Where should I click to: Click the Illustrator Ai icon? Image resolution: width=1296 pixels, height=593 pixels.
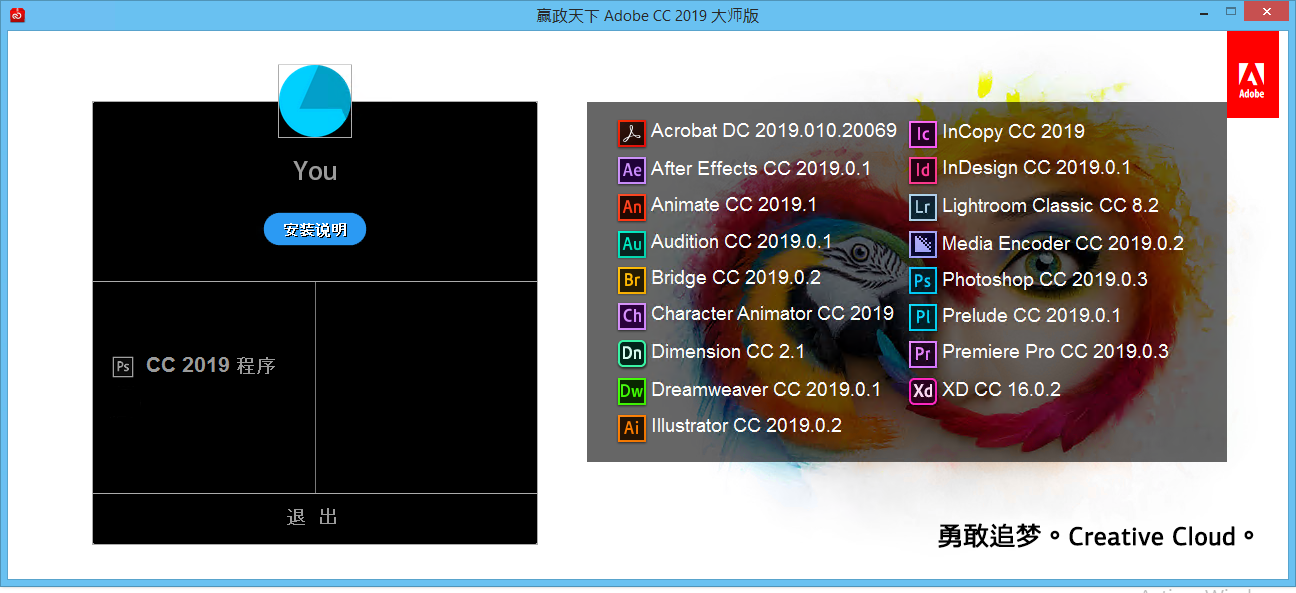632,428
